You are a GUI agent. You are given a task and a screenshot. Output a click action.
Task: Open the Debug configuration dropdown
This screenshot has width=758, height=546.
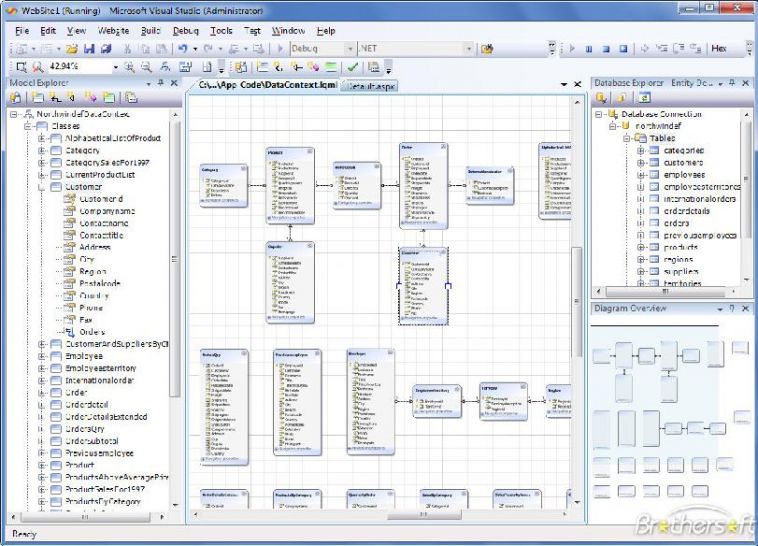click(348, 48)
